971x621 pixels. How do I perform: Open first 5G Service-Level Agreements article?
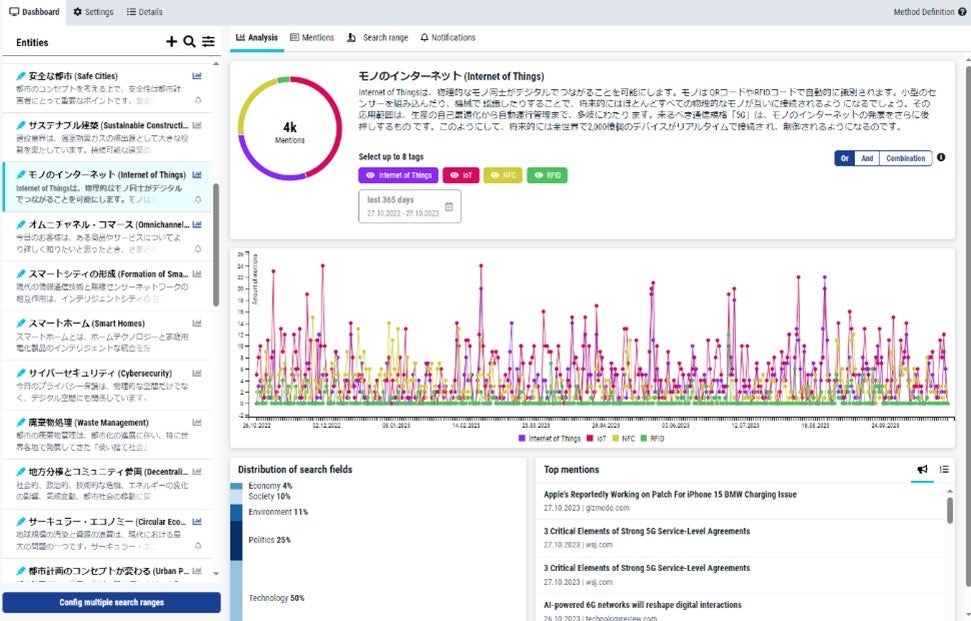[647, 531]
